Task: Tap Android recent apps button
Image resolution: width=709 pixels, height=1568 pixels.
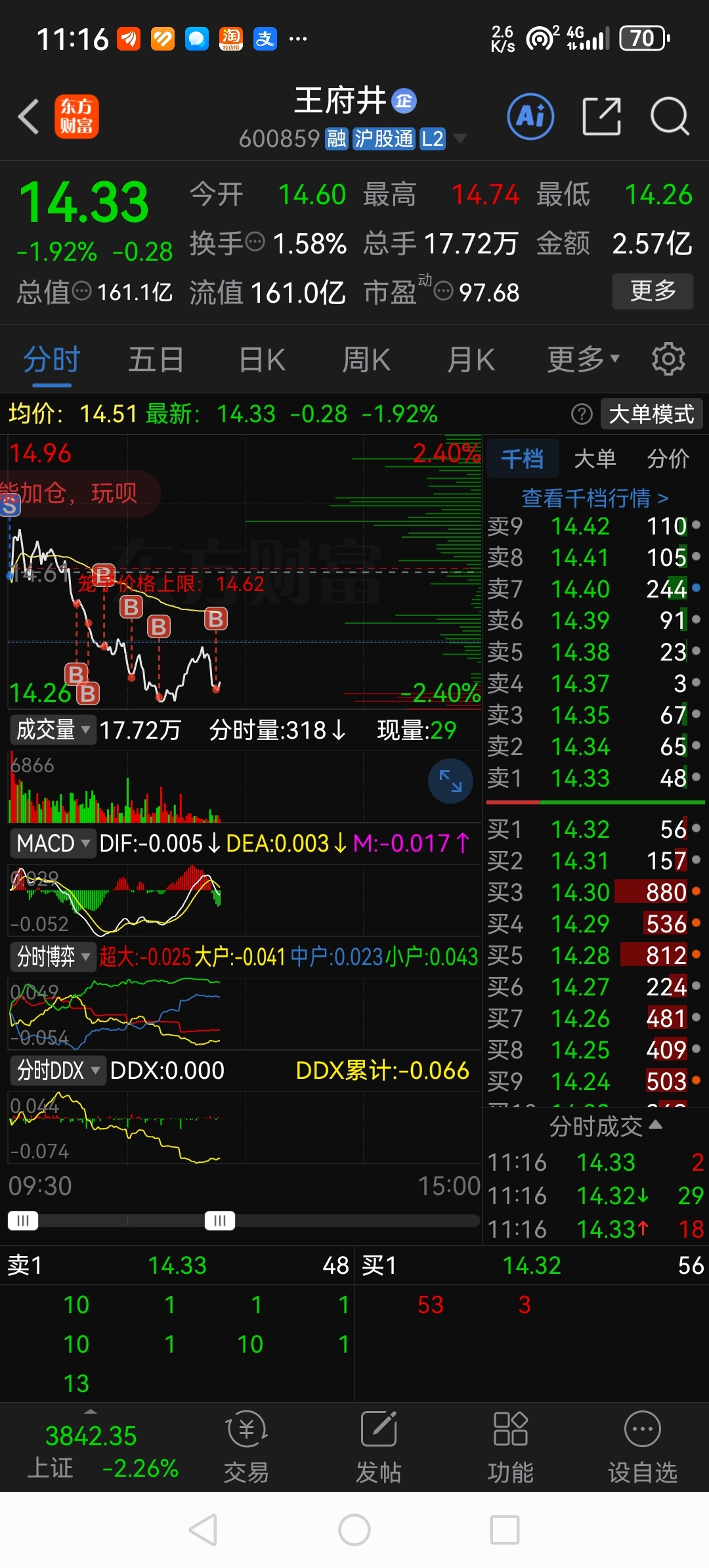Action: pyautogui.click(x=505, y=1530)
